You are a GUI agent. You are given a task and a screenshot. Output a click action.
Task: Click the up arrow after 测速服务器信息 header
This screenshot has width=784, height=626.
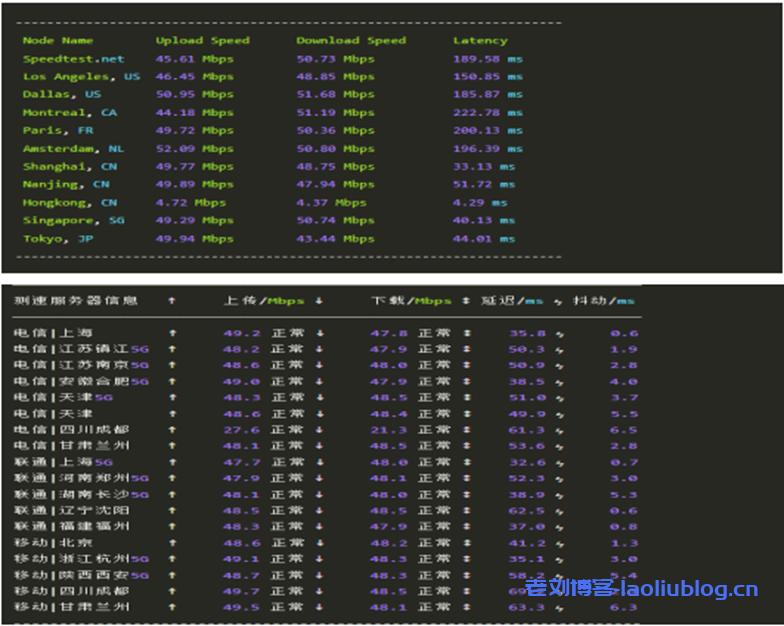click(172, 301)
